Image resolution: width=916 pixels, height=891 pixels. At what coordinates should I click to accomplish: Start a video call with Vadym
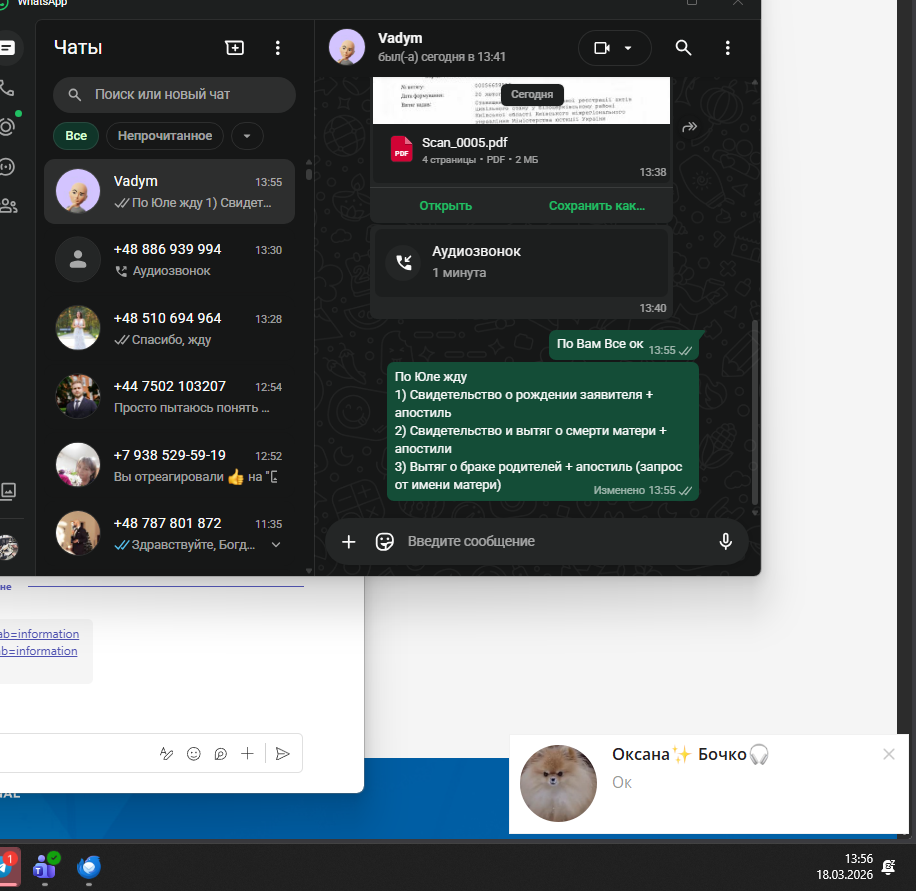point(601,48)
